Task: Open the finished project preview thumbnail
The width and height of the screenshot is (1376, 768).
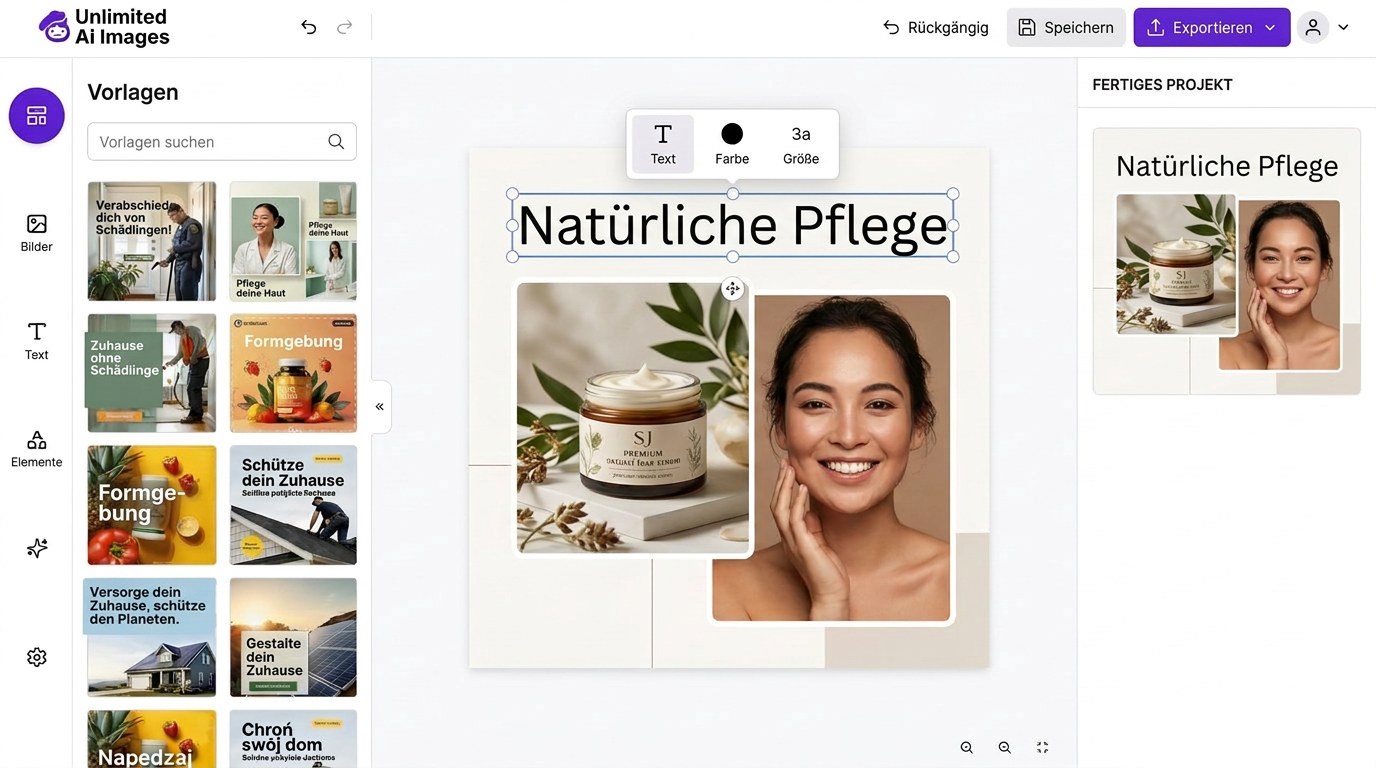Action: [x=1227, y=261]
